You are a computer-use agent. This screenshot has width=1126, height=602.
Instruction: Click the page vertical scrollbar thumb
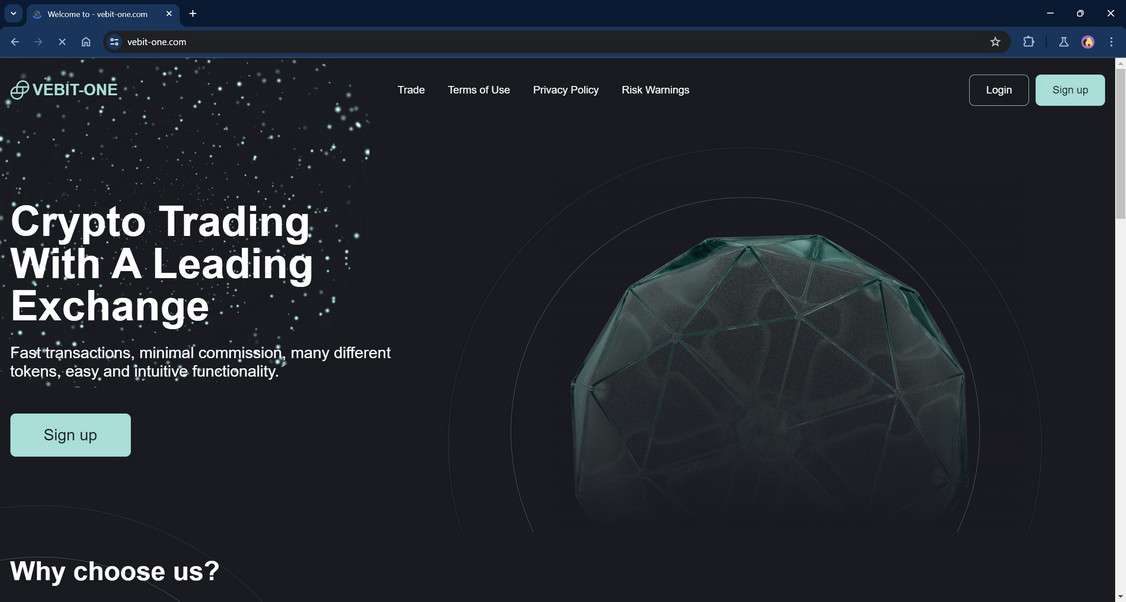[x=1120, y=144]
